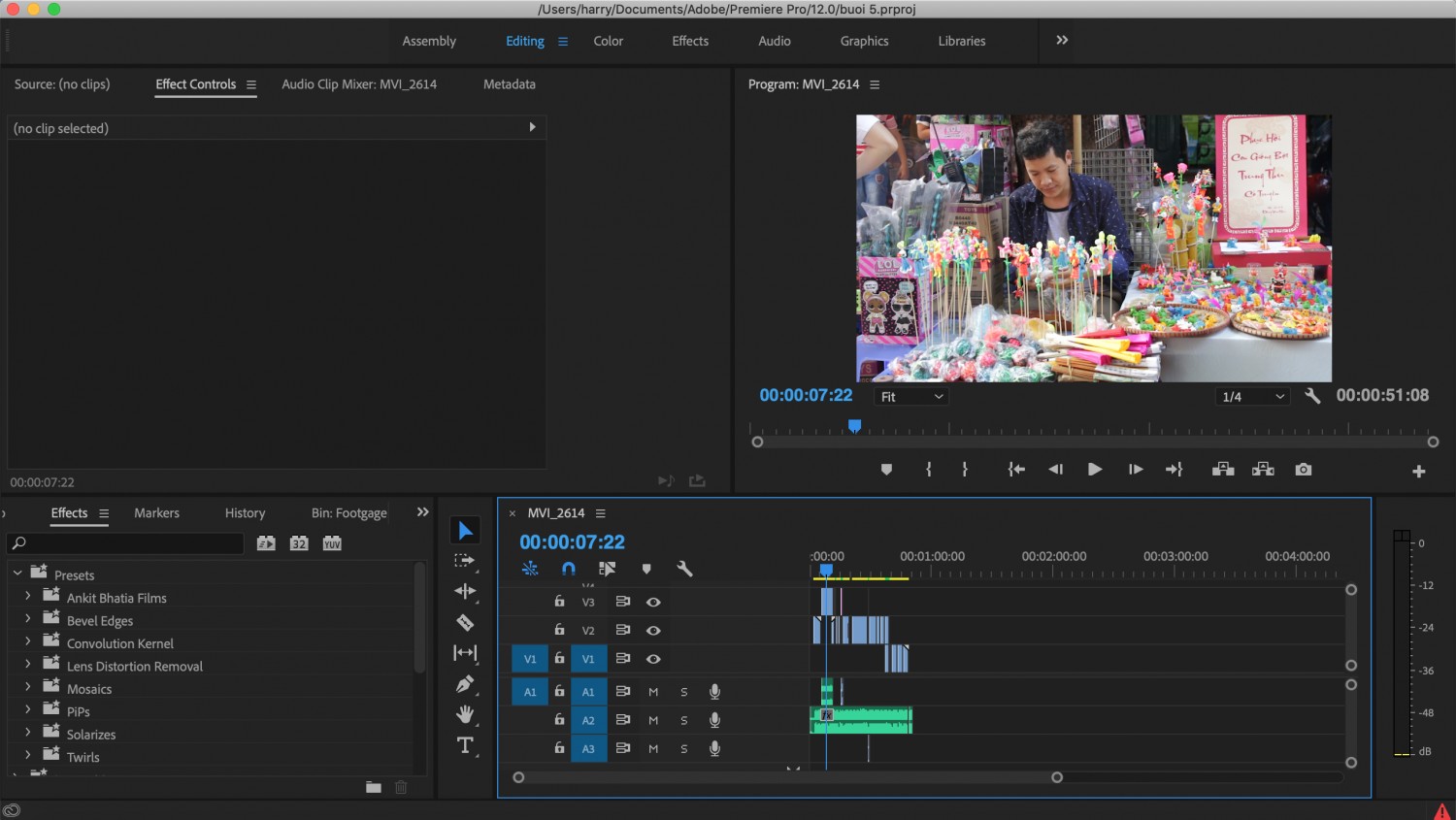This screenshot has width=1456, height=820.
Task: Mute audio track A1
Action: point(653,692)
